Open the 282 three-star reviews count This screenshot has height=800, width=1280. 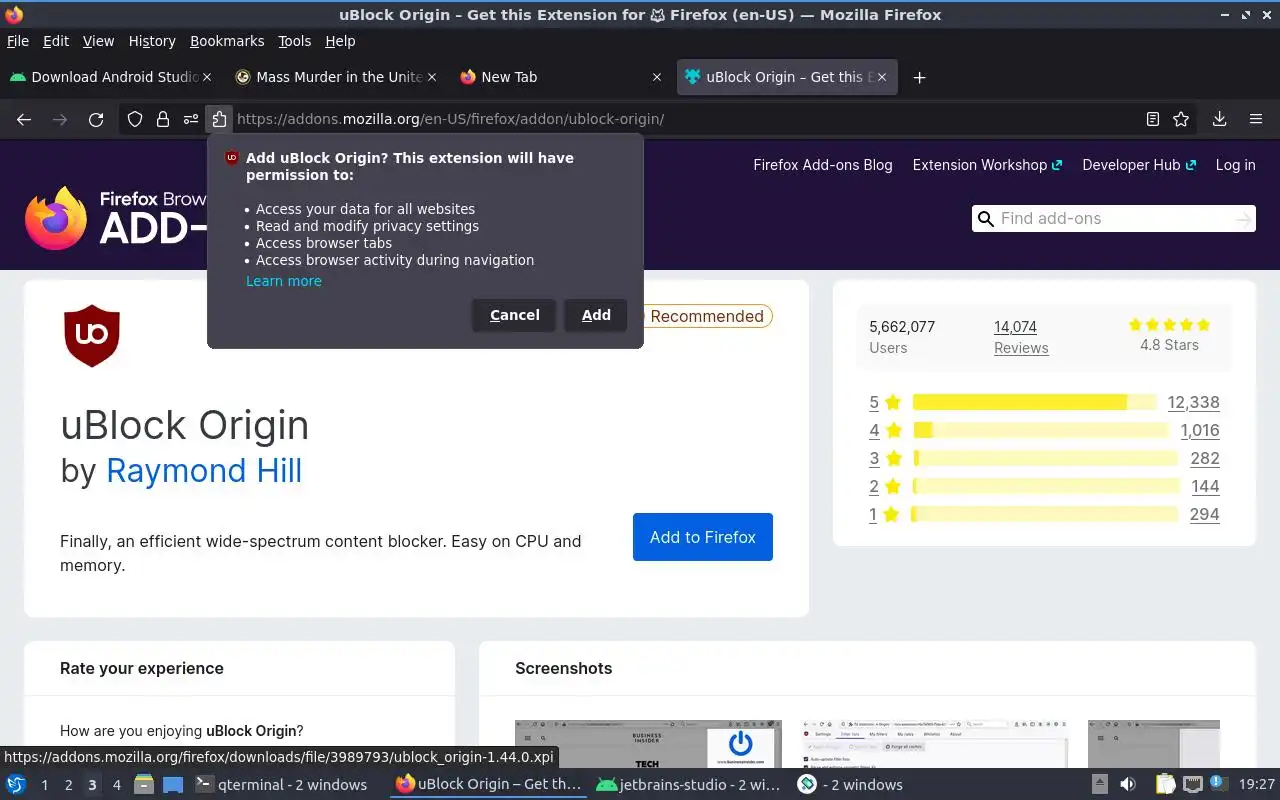tap(1205, 458)
